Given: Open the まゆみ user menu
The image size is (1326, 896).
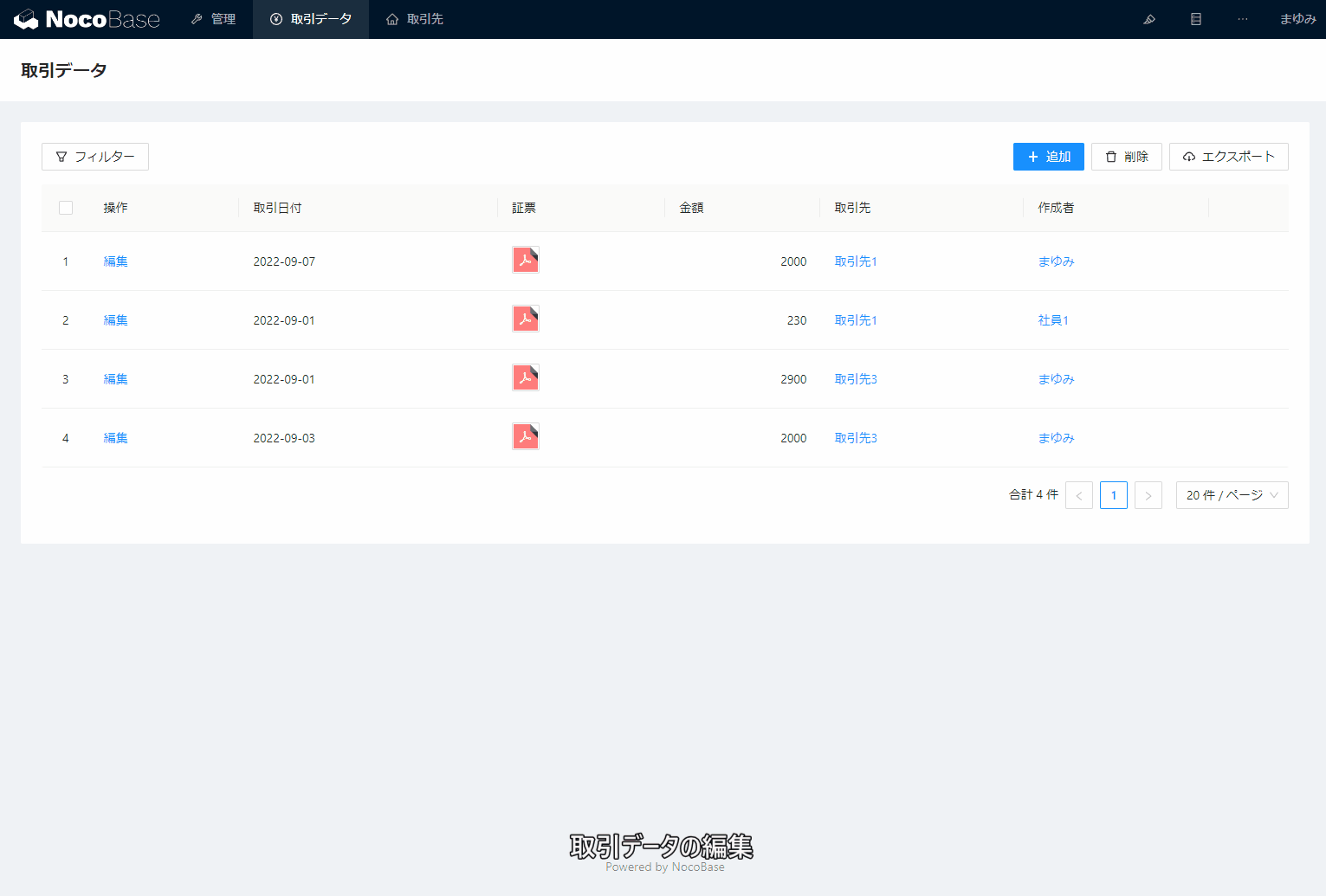Looking at the screenshot, I should pyautogui.click(x=1297, y=19).
